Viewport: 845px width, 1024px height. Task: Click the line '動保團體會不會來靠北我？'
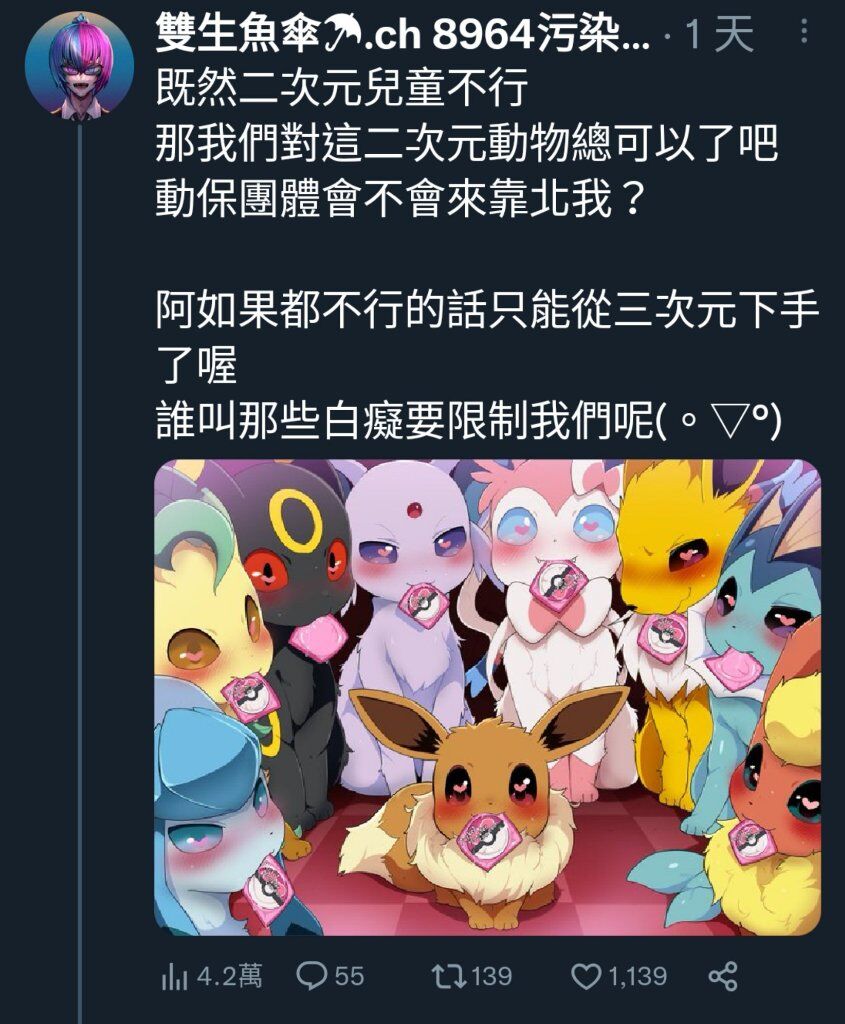(x=401, y=199)
